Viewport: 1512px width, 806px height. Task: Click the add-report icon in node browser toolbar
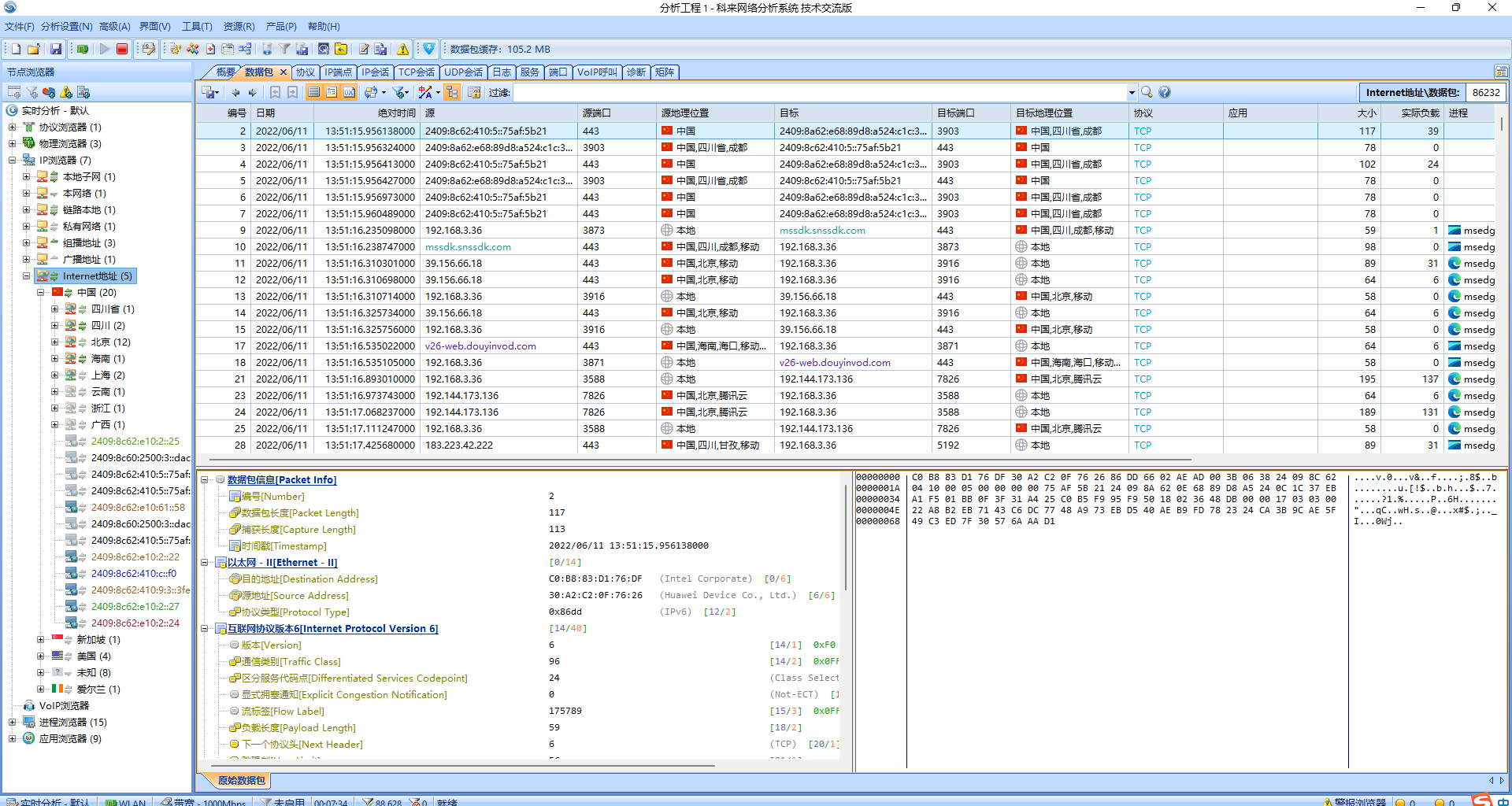pyautogui.click(x=83, y=92)
